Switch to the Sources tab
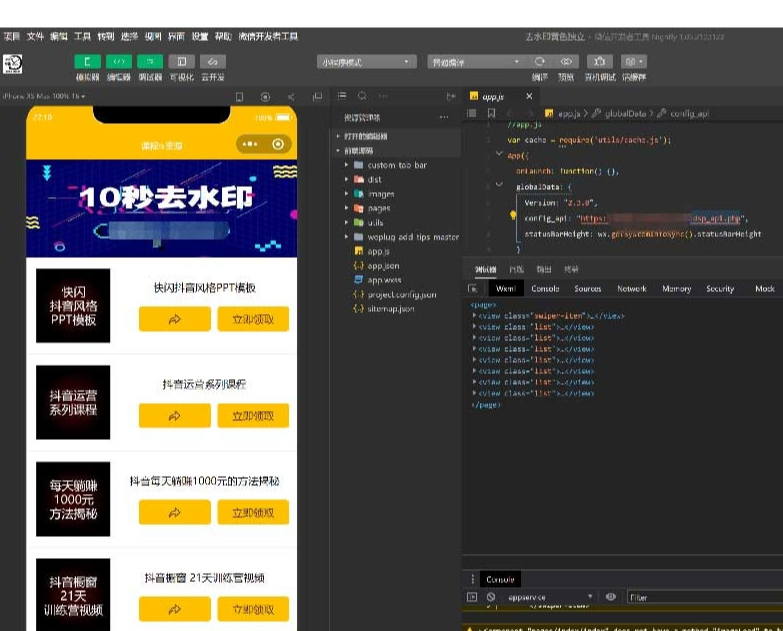783x631 pixels. 588,289
